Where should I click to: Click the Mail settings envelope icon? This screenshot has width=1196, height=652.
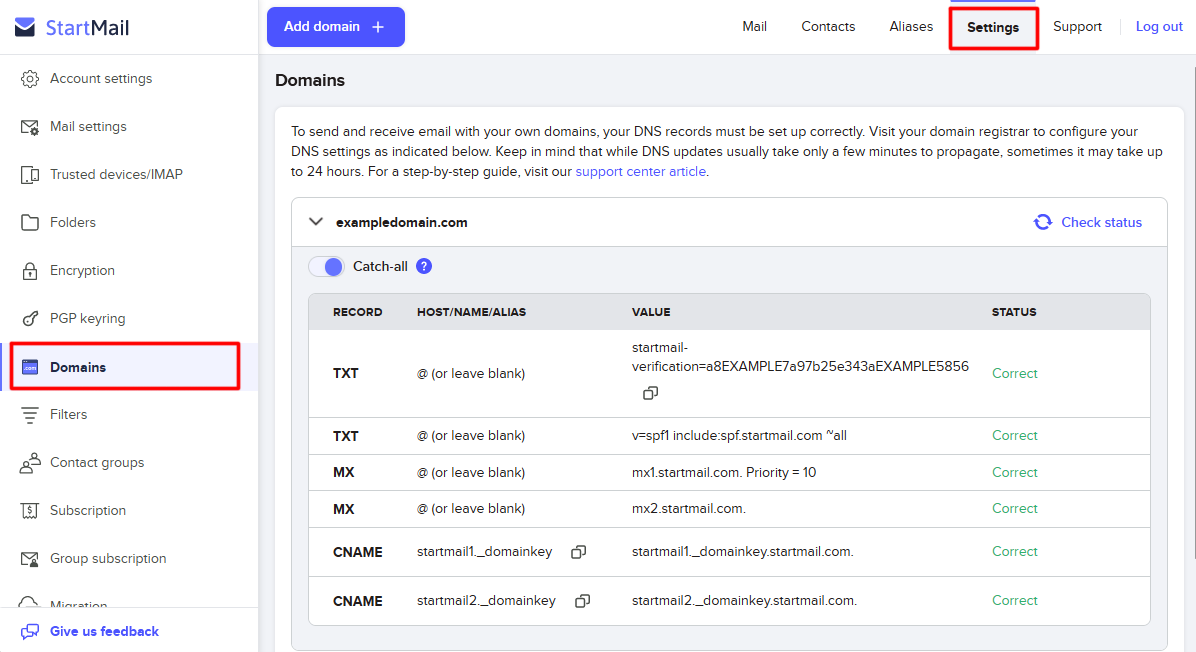(x=30, y=127)
